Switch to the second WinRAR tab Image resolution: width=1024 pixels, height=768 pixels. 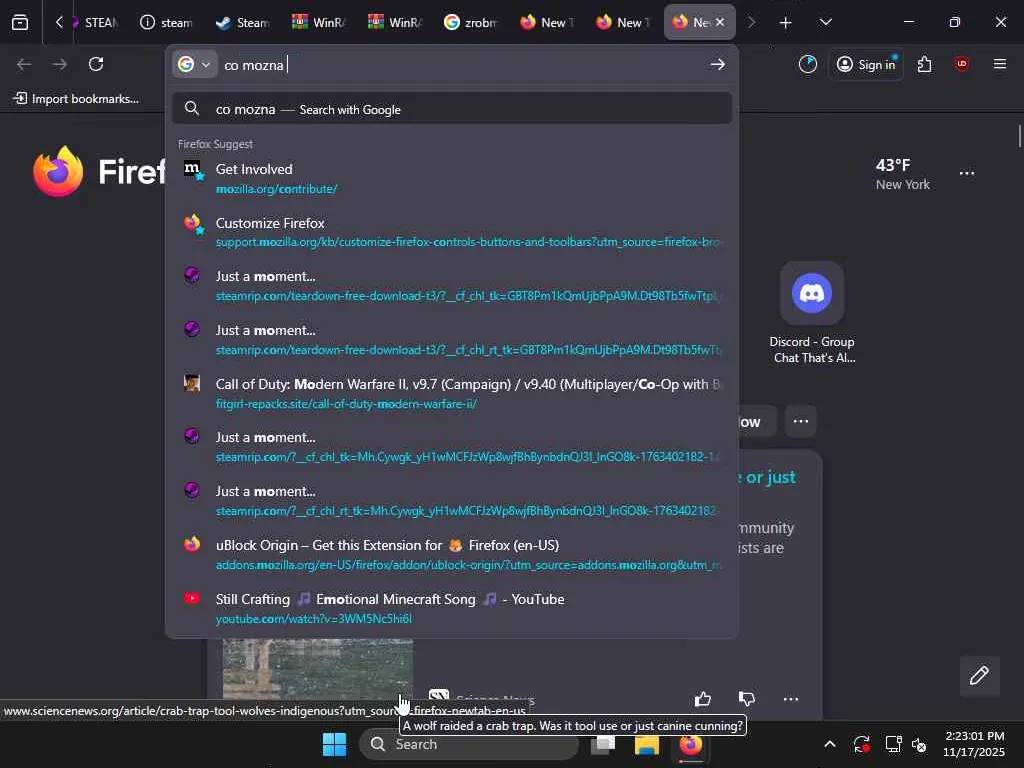click(394, 22)
